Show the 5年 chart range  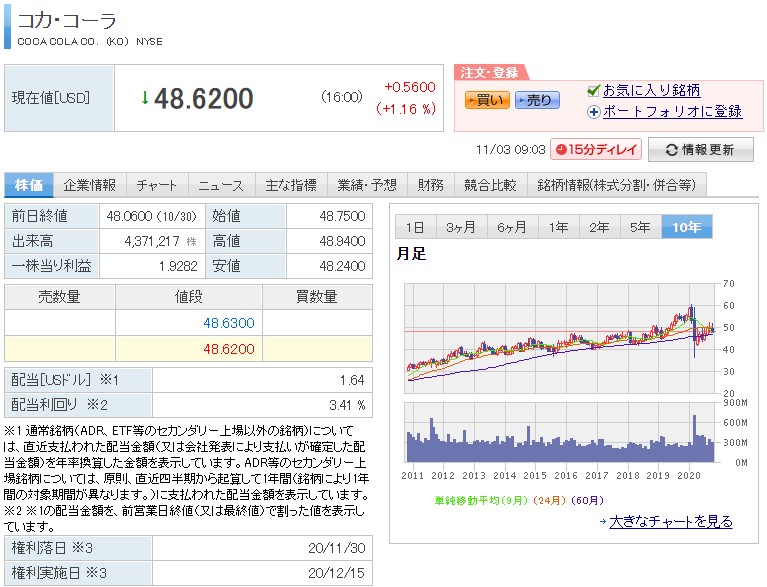pos(640,227)
